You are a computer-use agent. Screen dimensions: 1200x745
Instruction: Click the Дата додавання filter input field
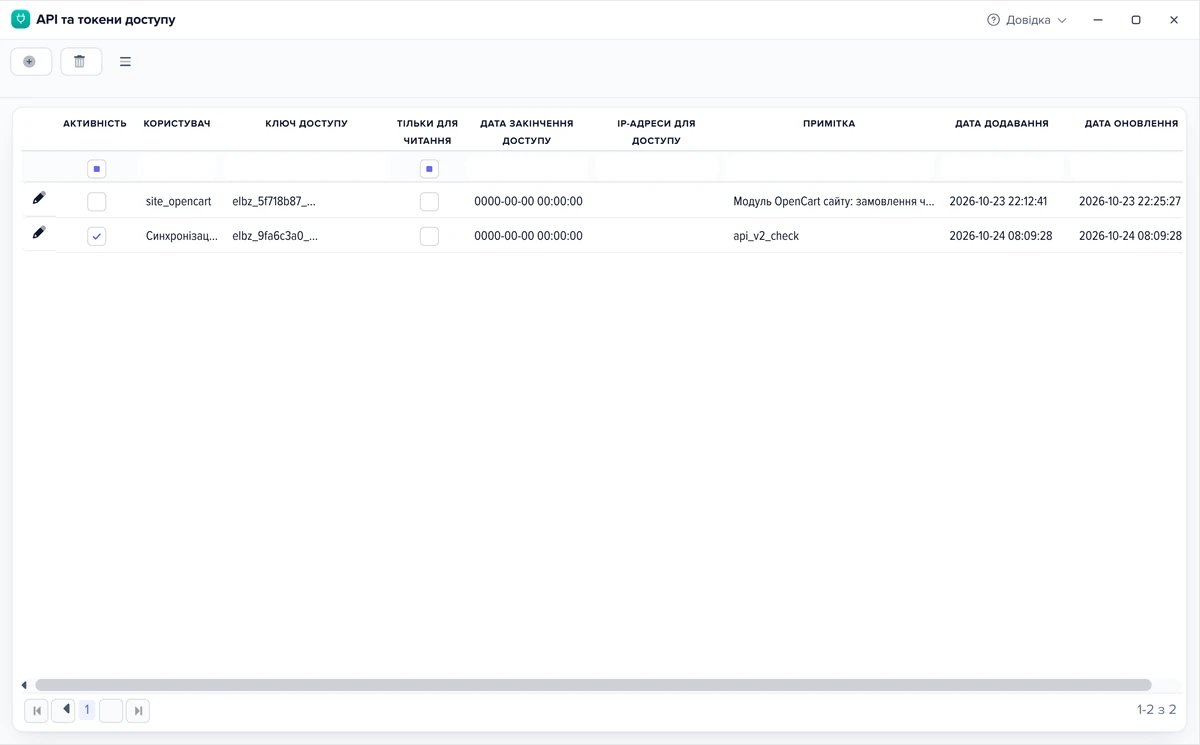(x=1002, y=168)
